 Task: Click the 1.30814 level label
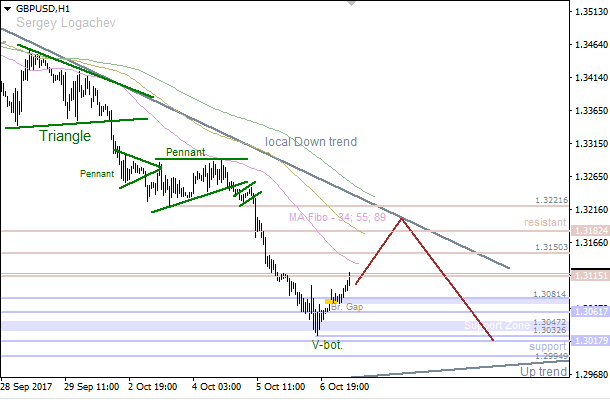point(550,293)
